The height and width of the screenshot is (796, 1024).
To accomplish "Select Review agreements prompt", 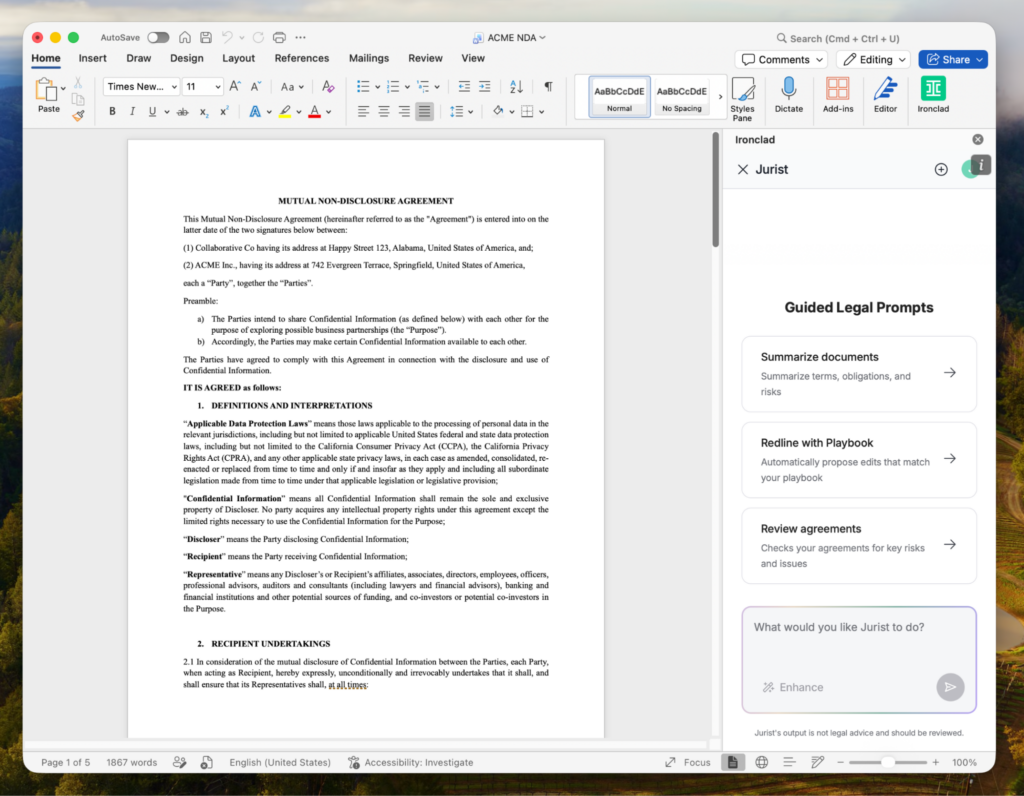I will [859, 546].
